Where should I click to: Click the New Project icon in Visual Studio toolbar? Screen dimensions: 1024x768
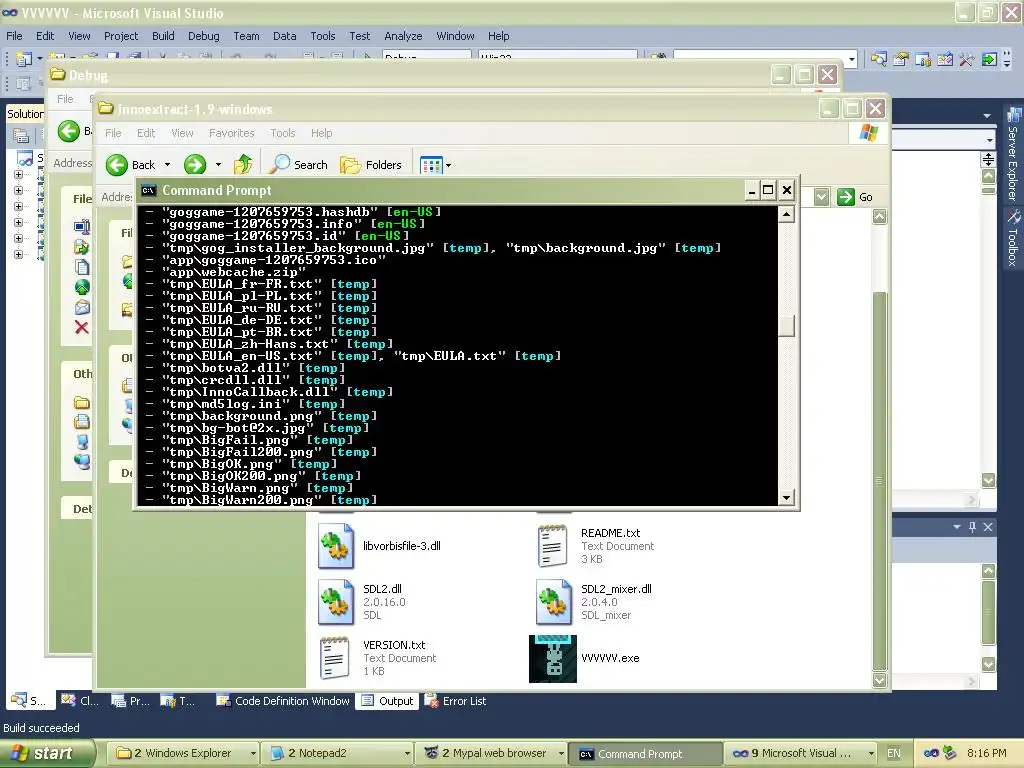pos(23,59)
